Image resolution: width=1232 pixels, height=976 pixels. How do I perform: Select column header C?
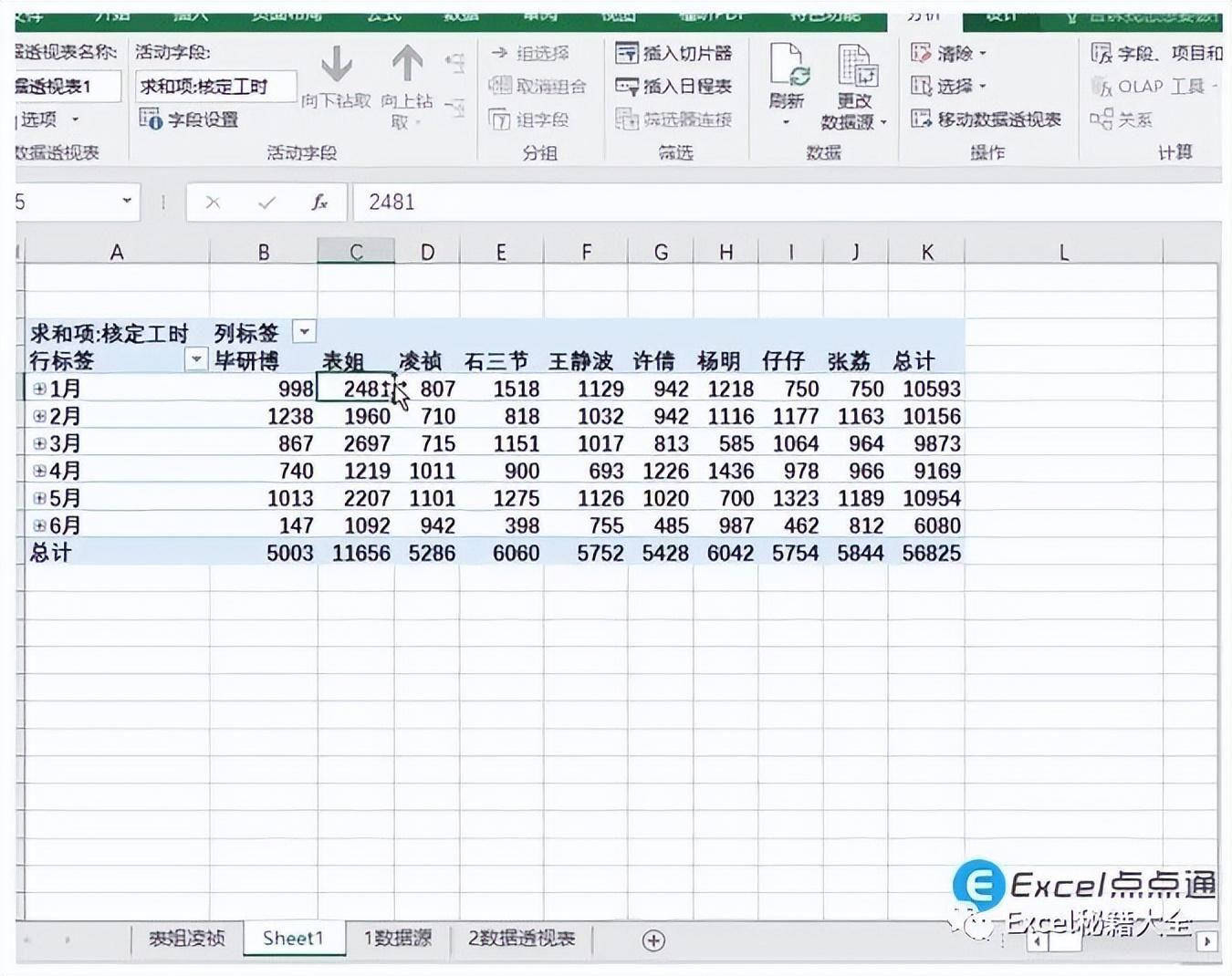coord(356,252)
